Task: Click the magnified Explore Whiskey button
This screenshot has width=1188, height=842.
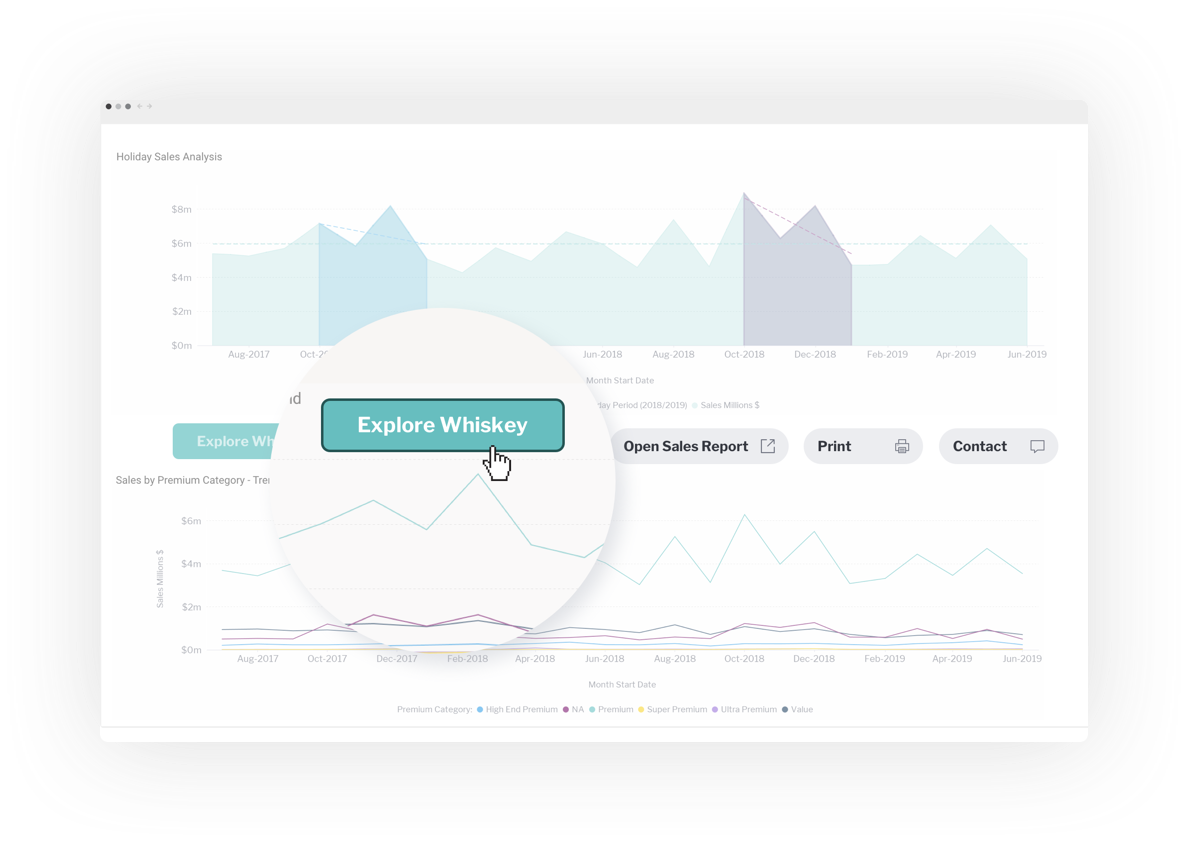Action: 442,425
